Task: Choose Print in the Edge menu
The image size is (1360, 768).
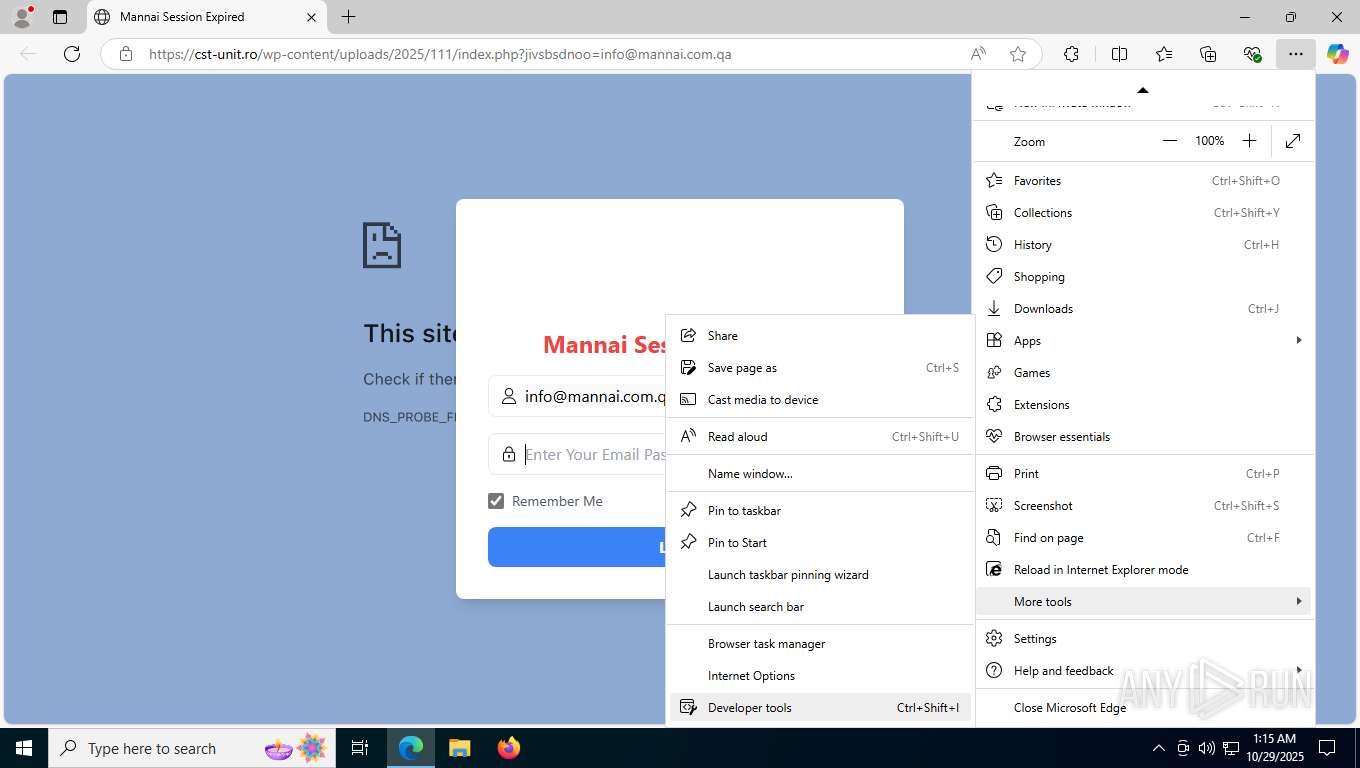Action: [x=1143, y=474]
